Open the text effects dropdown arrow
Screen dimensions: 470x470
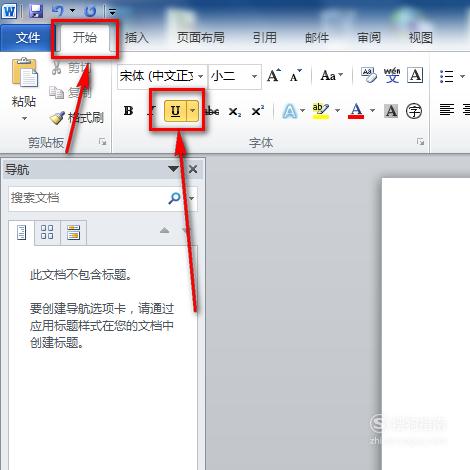[x=303, y=111]
